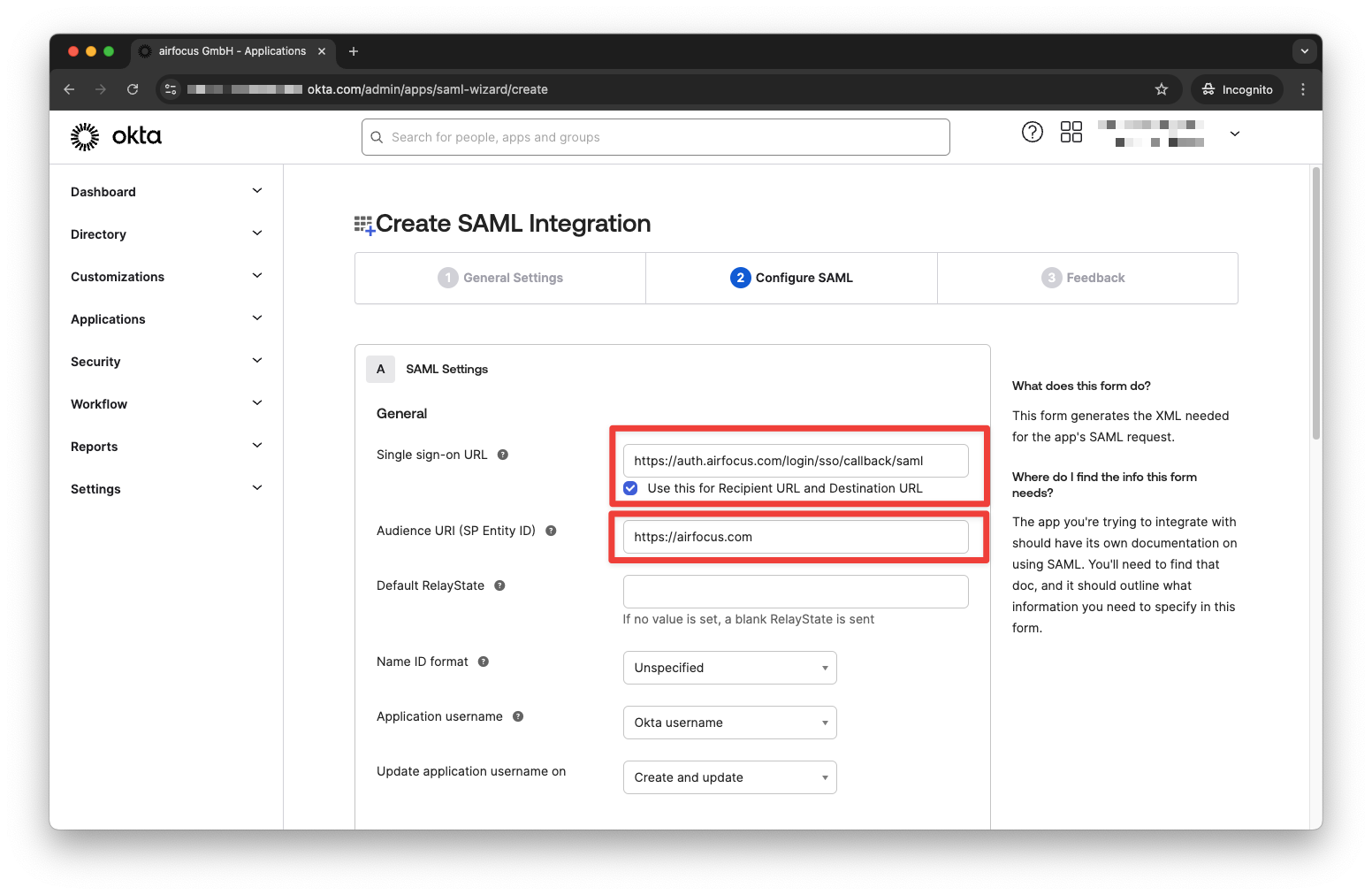
Task: Reload the page
Action: (x=133, y=89)
